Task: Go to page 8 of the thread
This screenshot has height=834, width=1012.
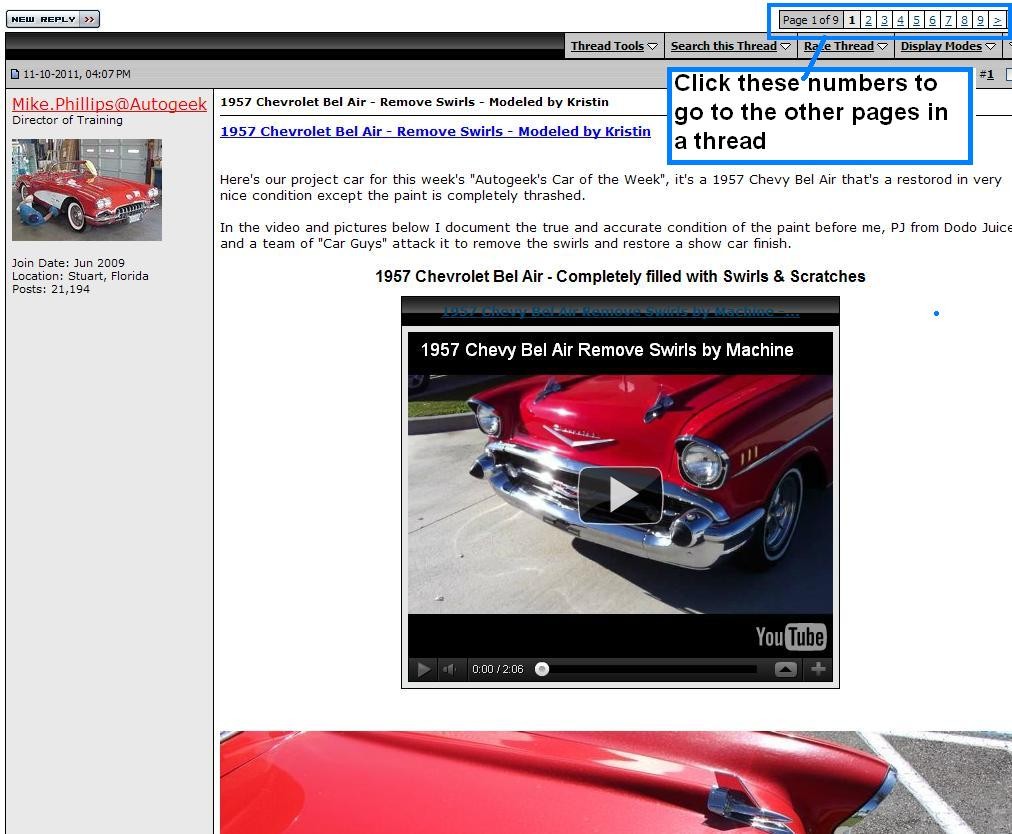Action: click(964, 20)
